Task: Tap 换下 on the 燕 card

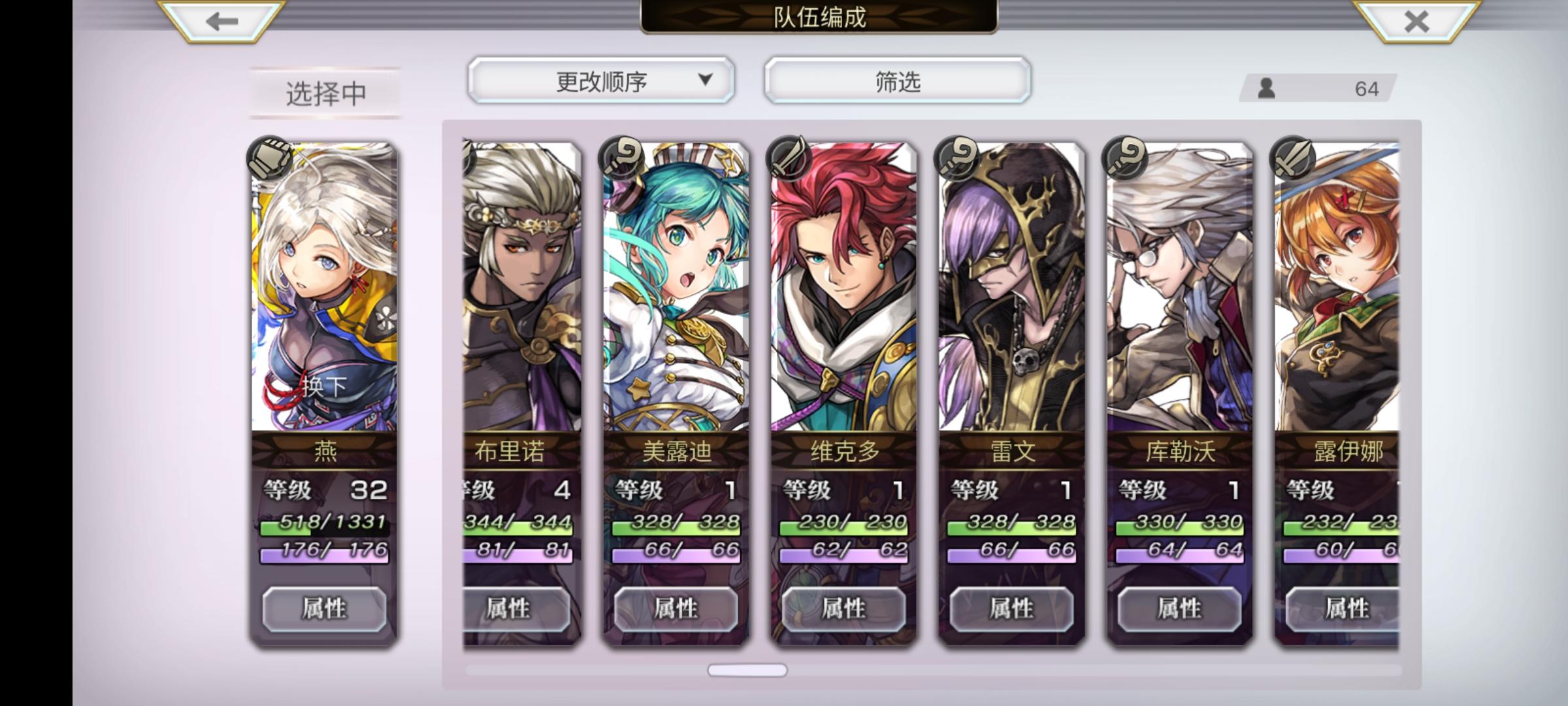Action: point(324,386)
